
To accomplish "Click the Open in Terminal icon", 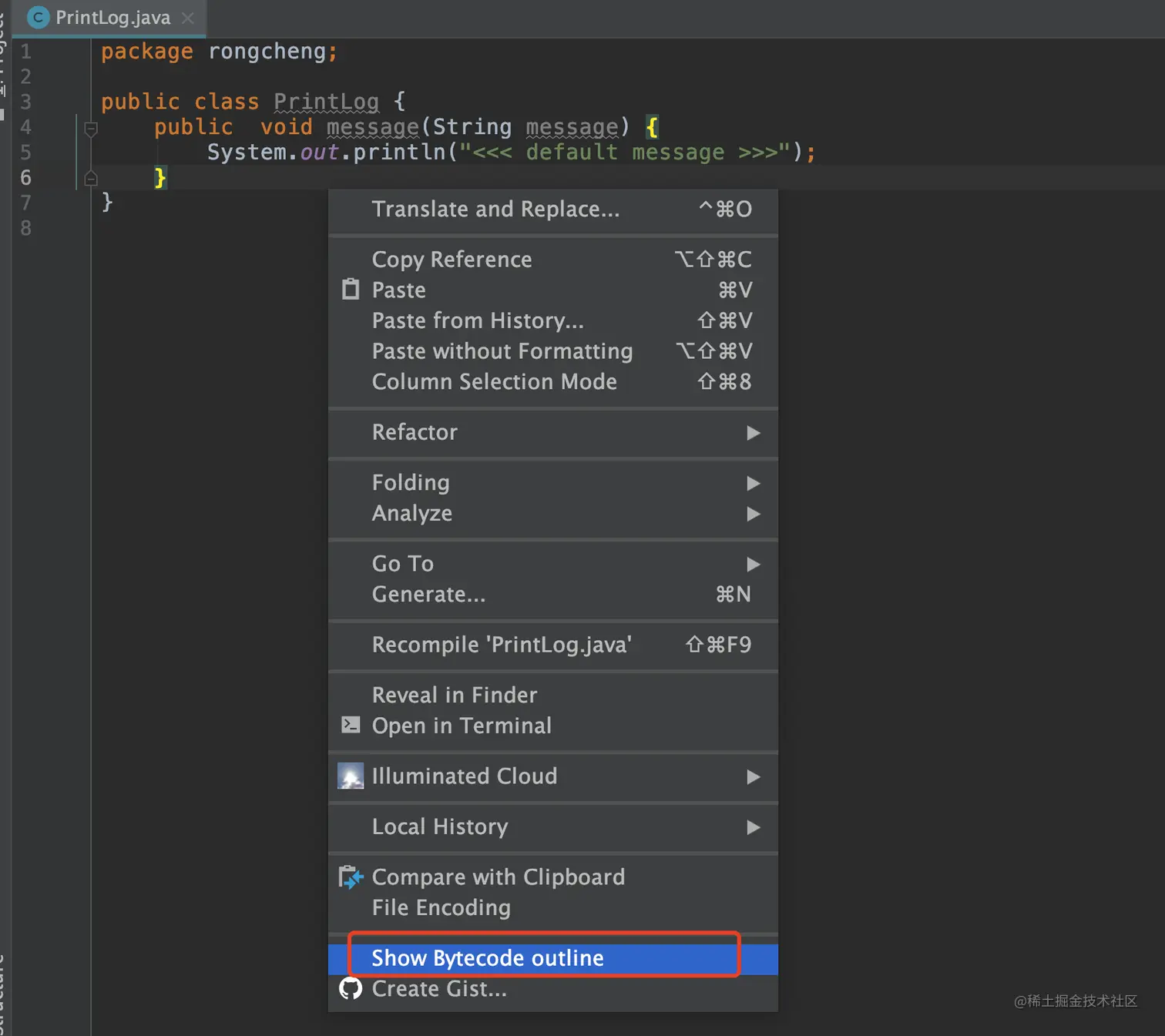I will [x=351, y=725].
